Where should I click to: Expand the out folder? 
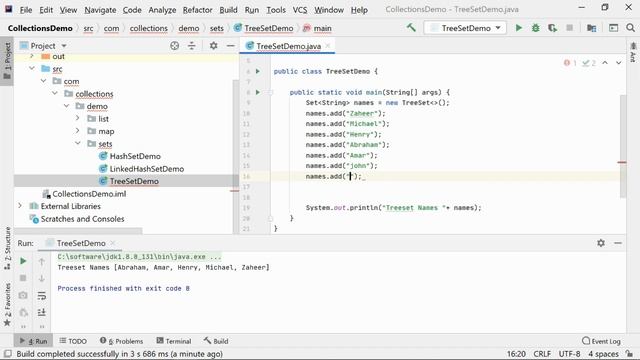click(32, 56)
